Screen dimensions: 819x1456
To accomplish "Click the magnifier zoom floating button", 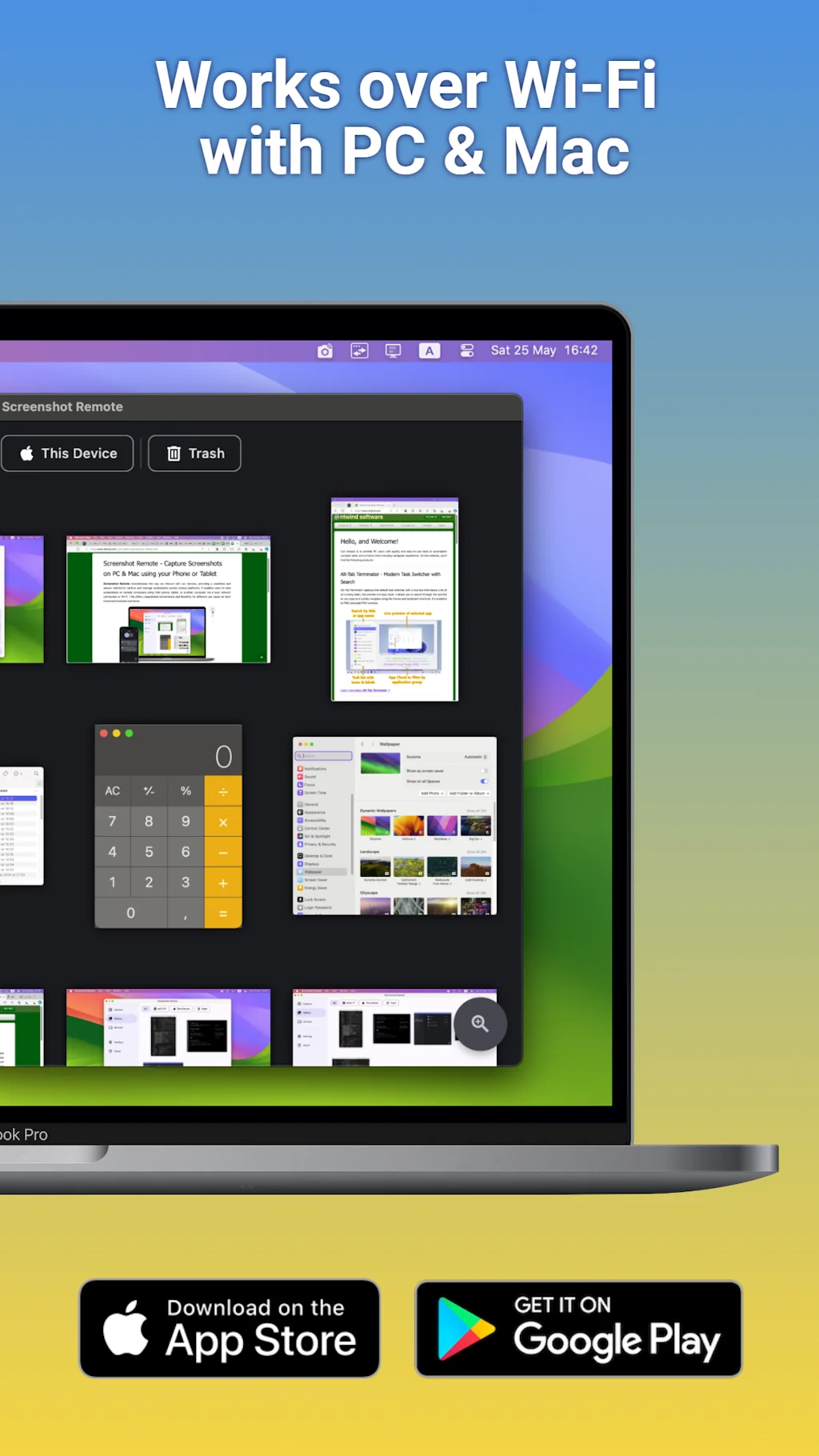I will [480, 1023].
